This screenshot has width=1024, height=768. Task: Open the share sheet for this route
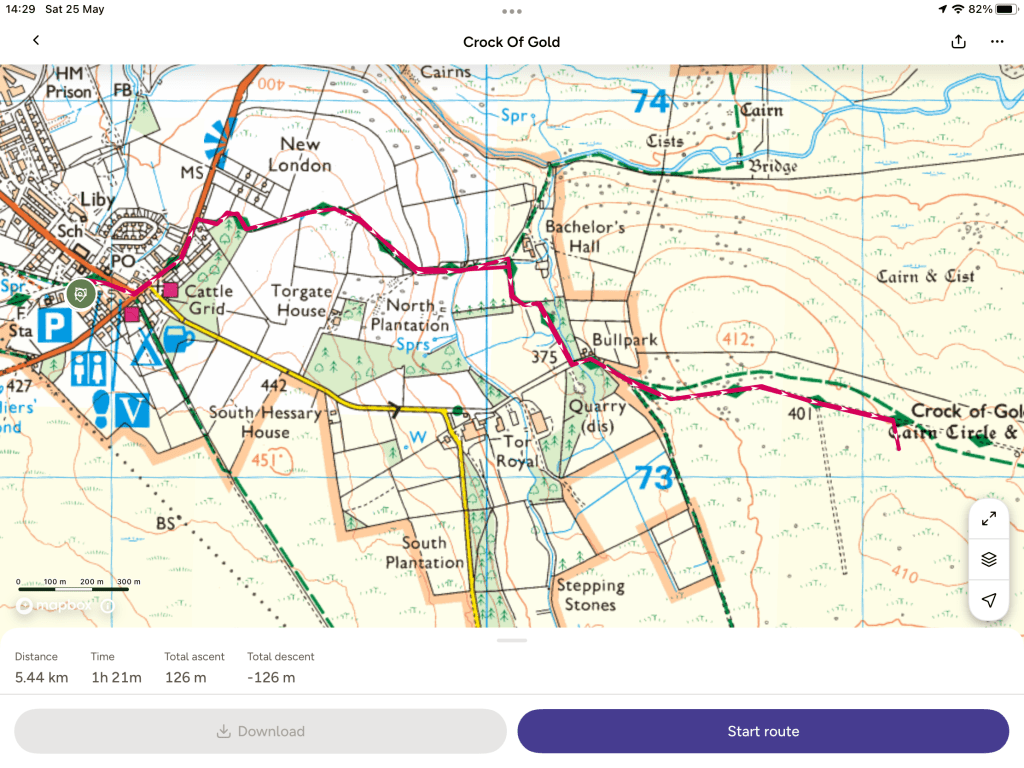[x=959, y=41]
